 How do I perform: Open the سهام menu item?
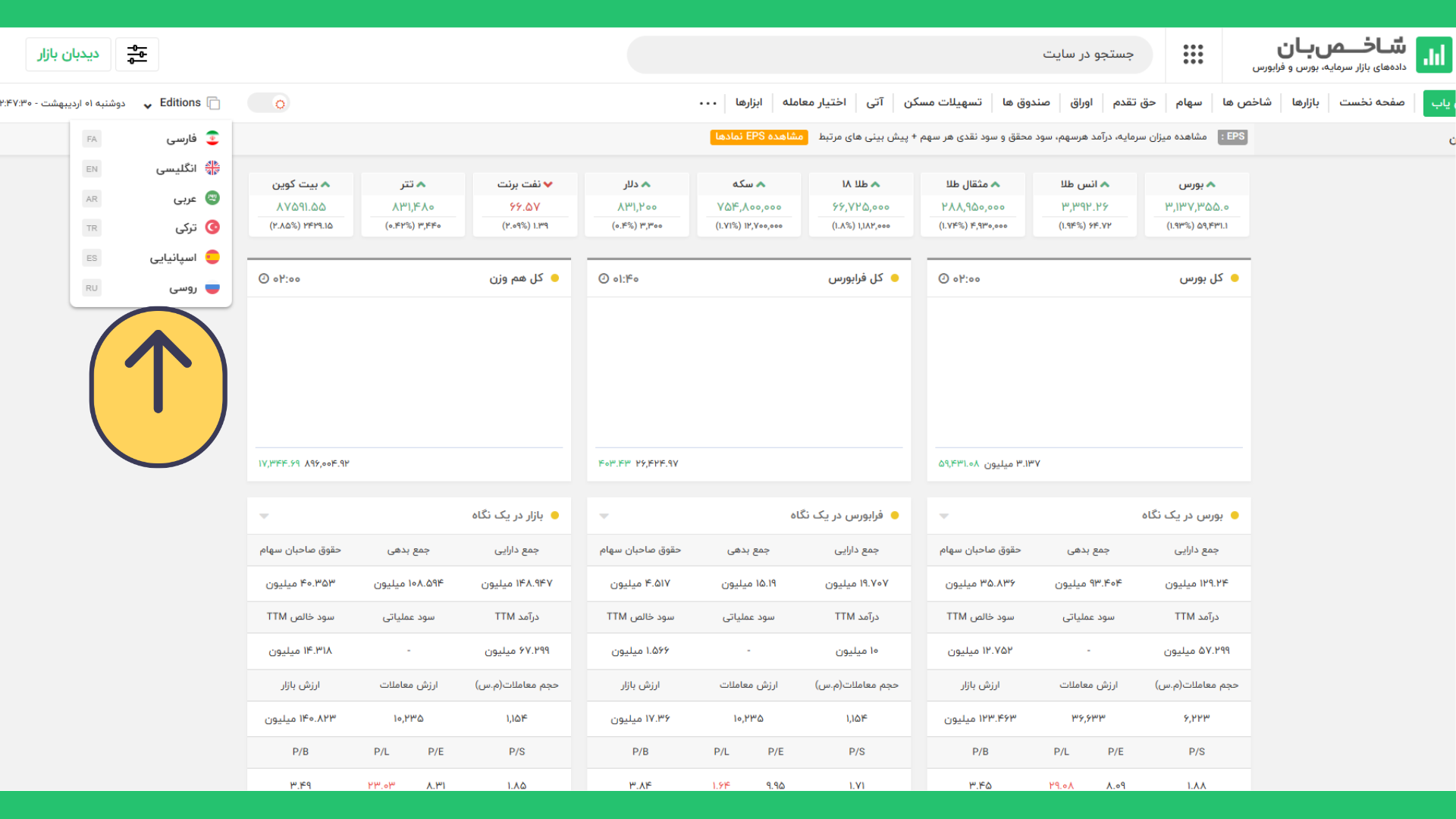[x=1188, y=102]
